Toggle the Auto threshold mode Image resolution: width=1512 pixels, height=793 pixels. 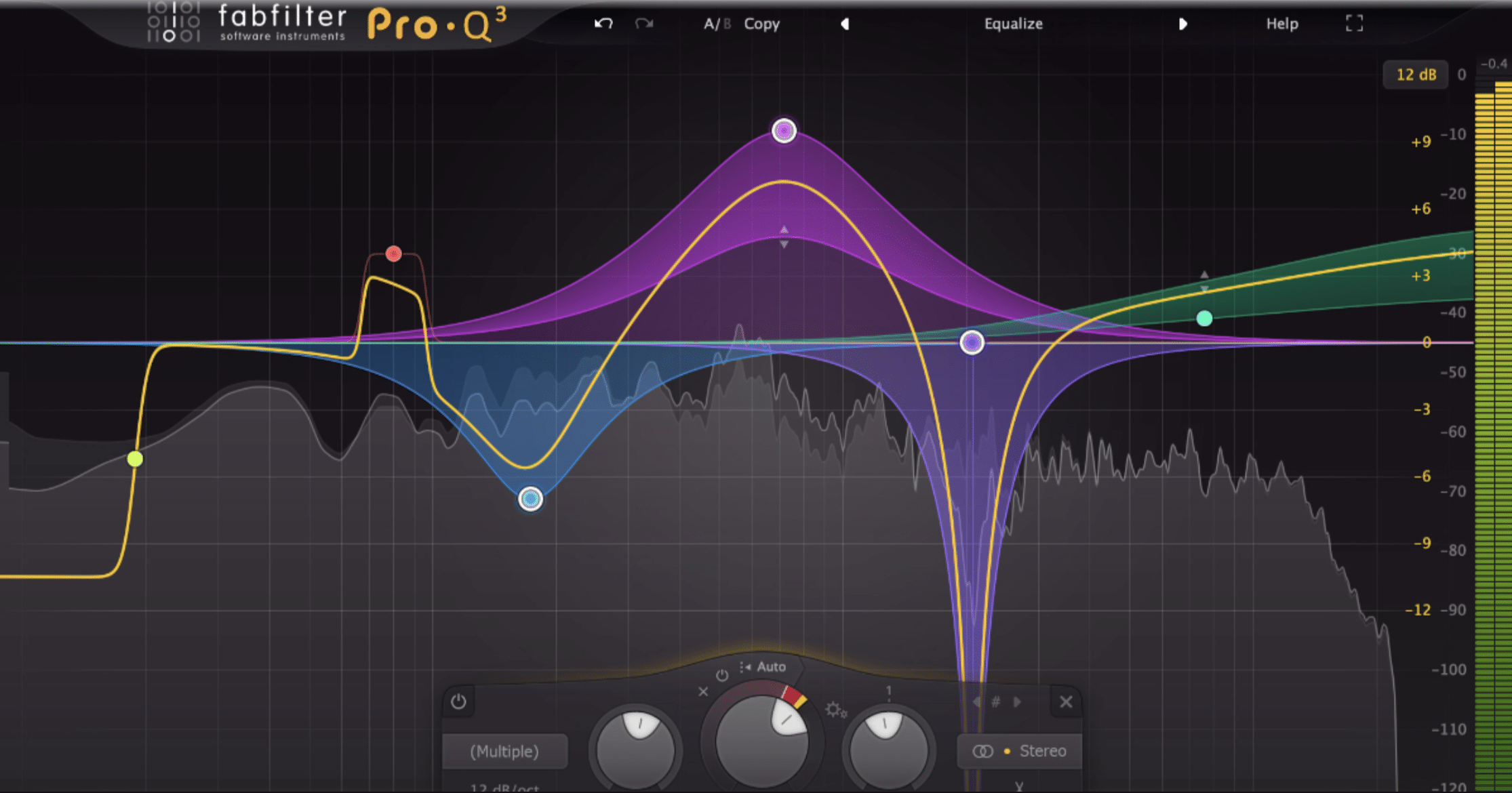coord(763,667)
